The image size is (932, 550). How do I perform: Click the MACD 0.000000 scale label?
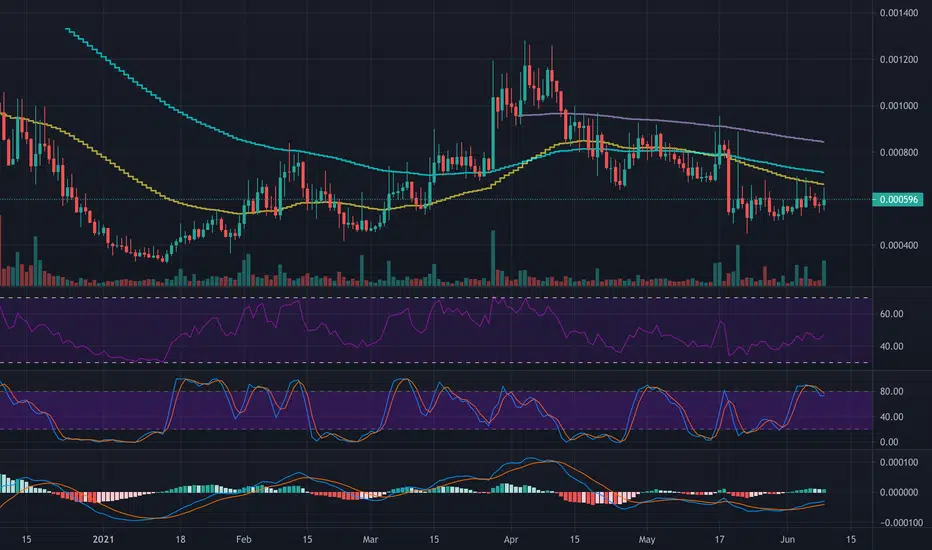pyautogui.click(x=899, y=492)
